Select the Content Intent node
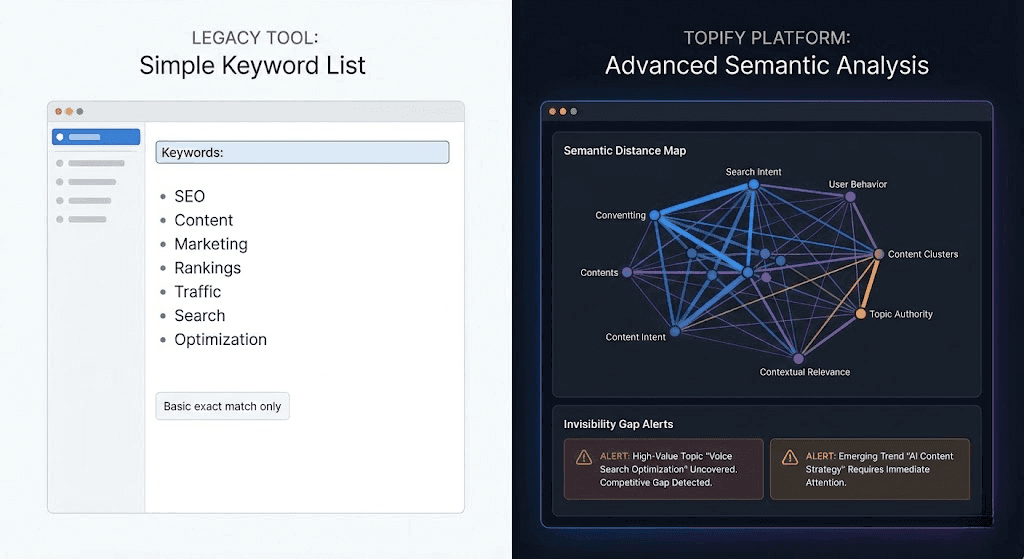 click(x=675, y=331)
